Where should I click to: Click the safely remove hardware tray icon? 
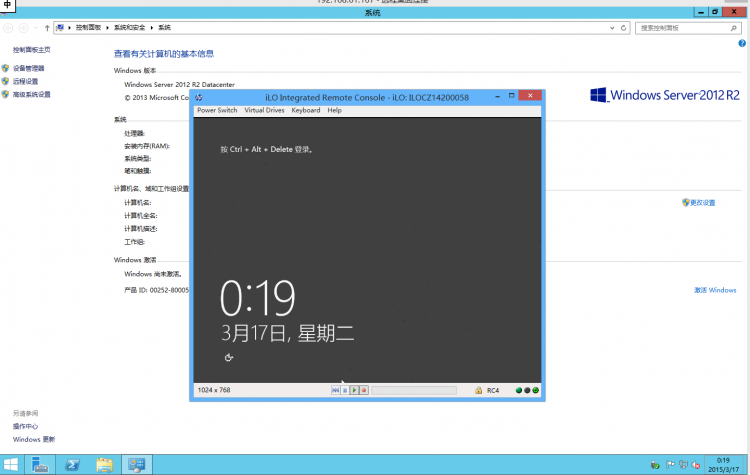pos(655,464)
